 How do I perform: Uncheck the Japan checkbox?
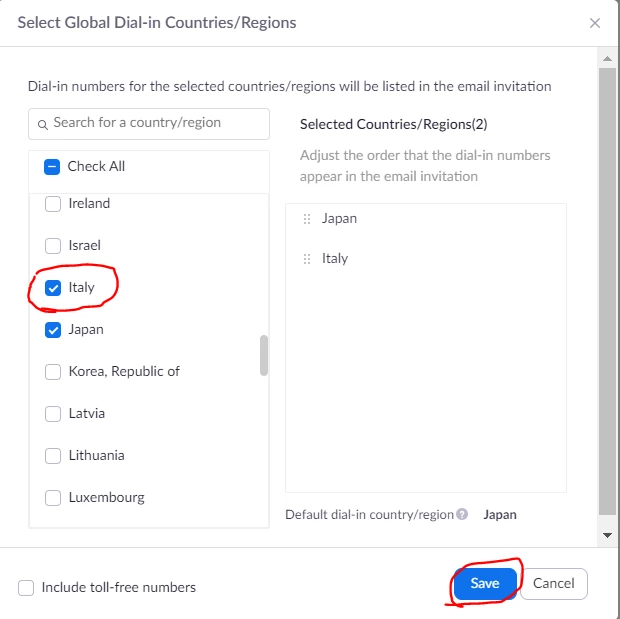coord(53,330)
